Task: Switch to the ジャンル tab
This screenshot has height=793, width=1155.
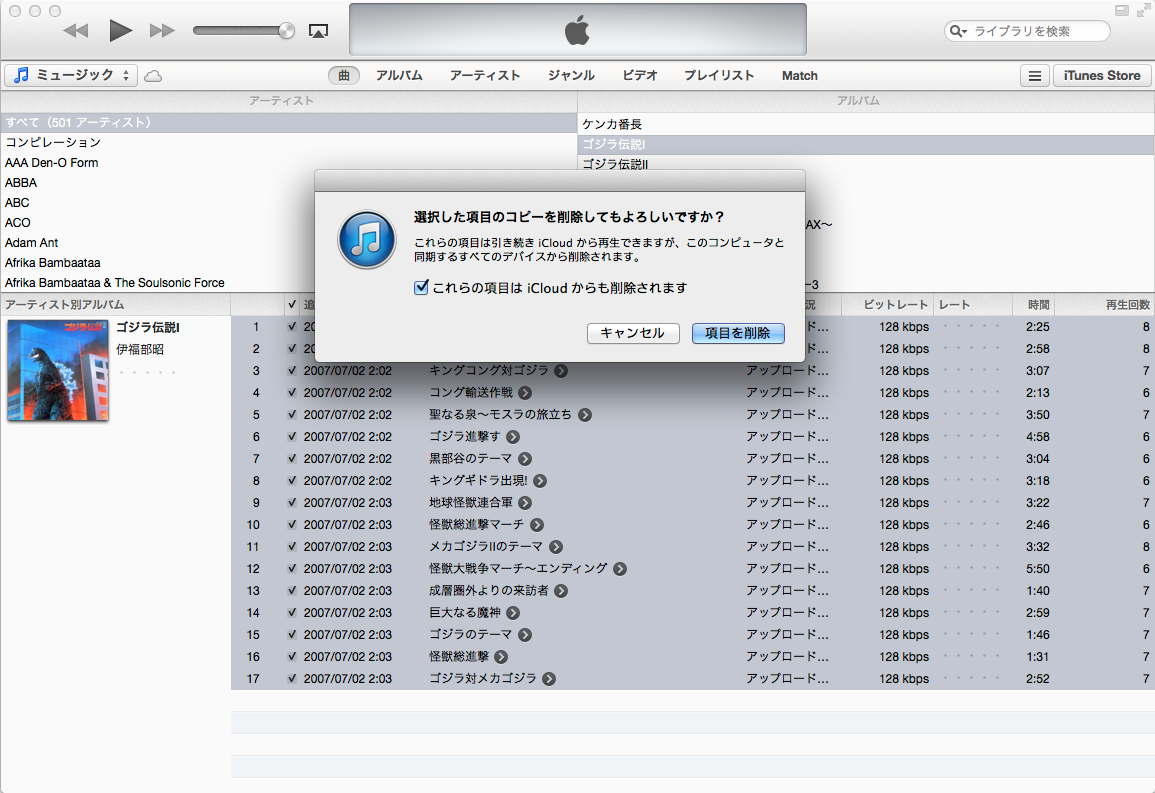Action: pyautogui.click(x=571, y=75)
